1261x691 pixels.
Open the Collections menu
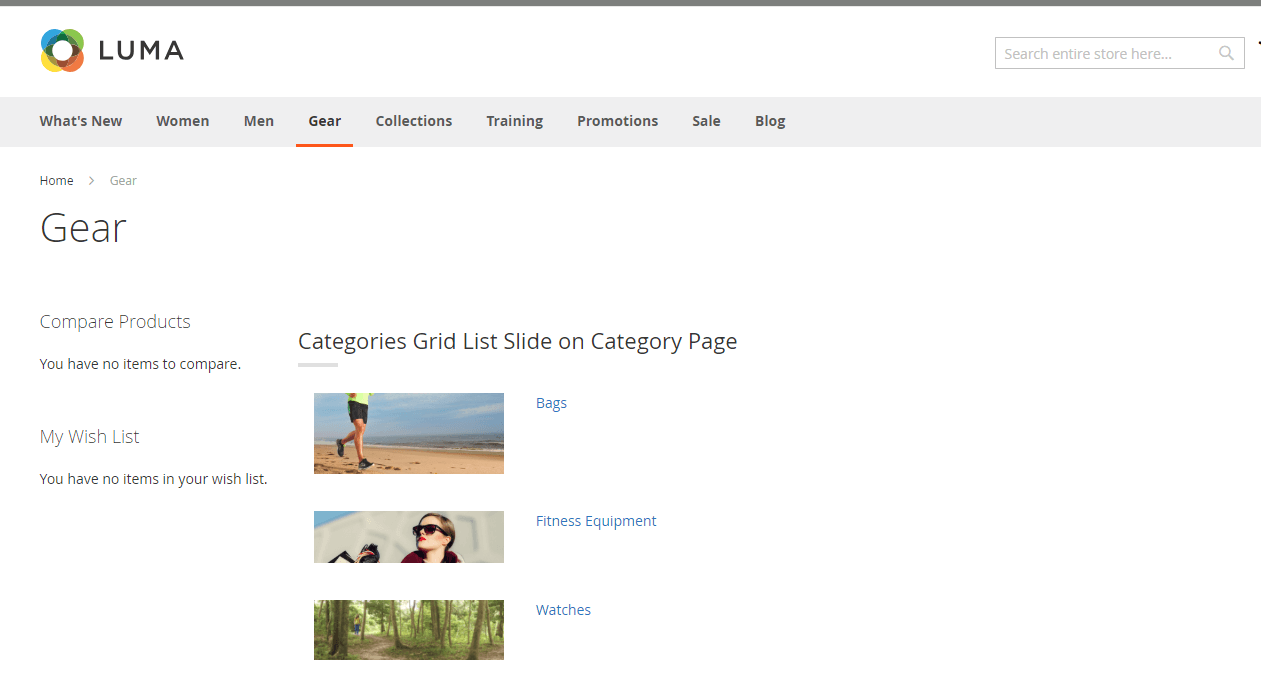click(414, 121)
